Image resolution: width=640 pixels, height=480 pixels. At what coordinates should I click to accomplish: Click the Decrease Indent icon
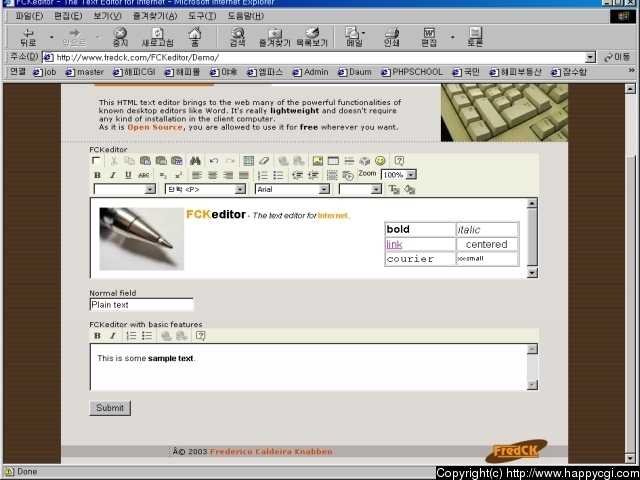(x=297, y=175)
